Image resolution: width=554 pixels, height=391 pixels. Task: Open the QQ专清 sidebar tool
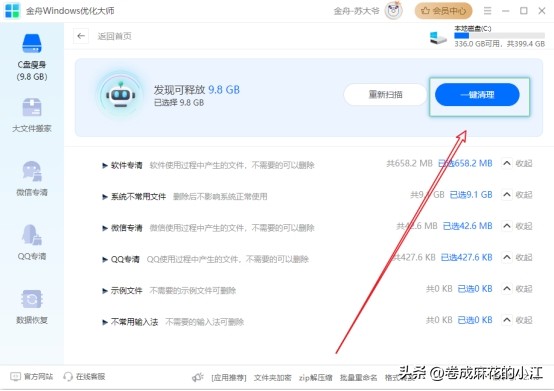coord(32,242)
